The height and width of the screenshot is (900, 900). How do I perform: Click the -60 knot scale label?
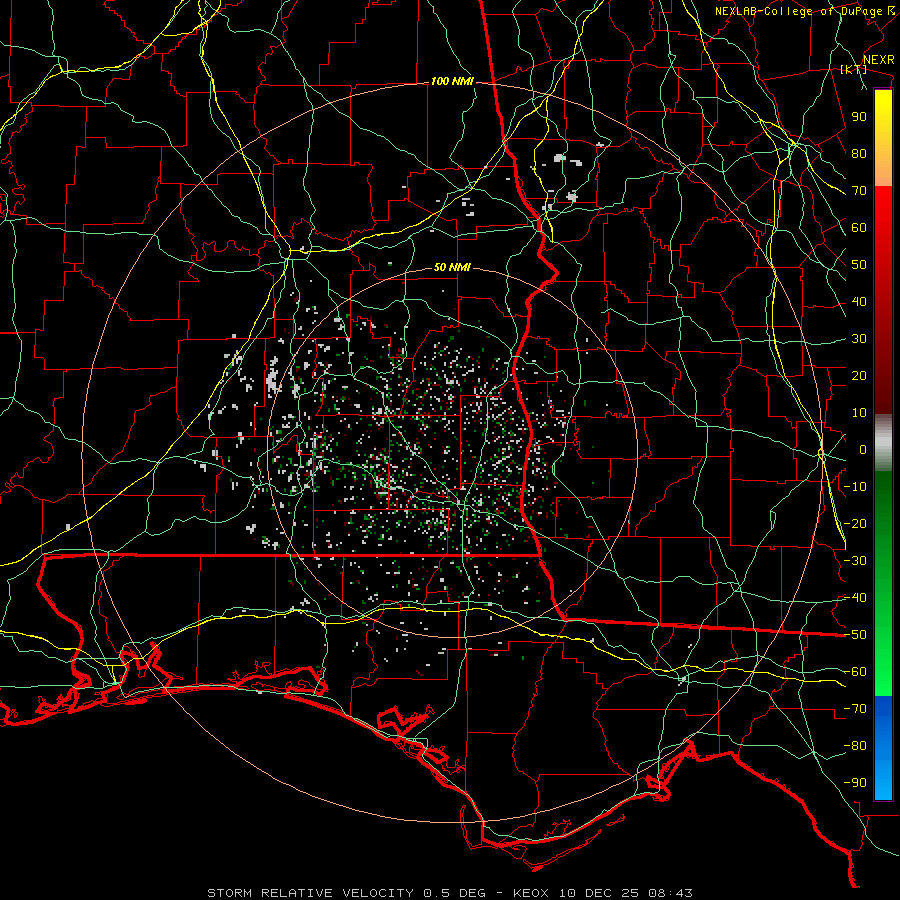pos(855,672)
